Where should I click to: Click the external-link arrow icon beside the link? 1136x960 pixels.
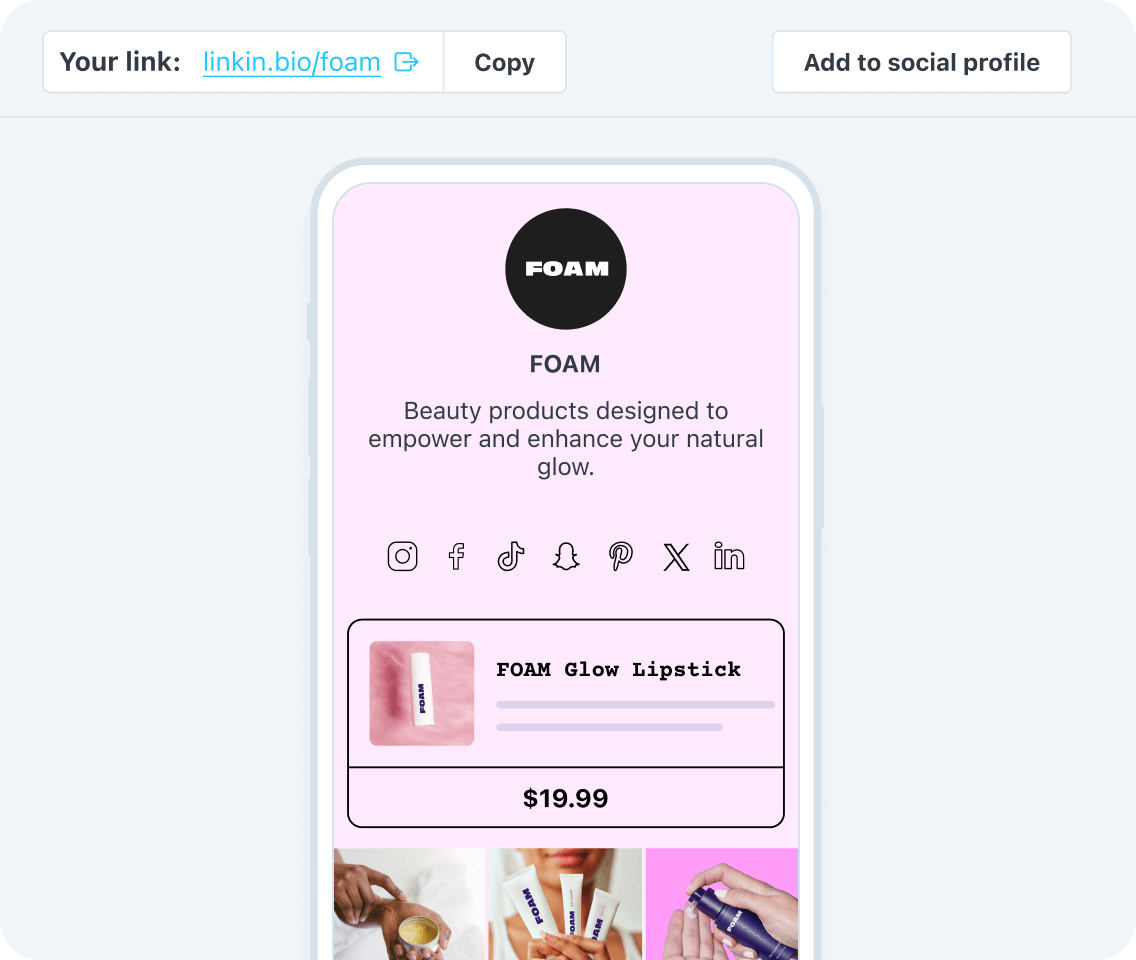406,62
